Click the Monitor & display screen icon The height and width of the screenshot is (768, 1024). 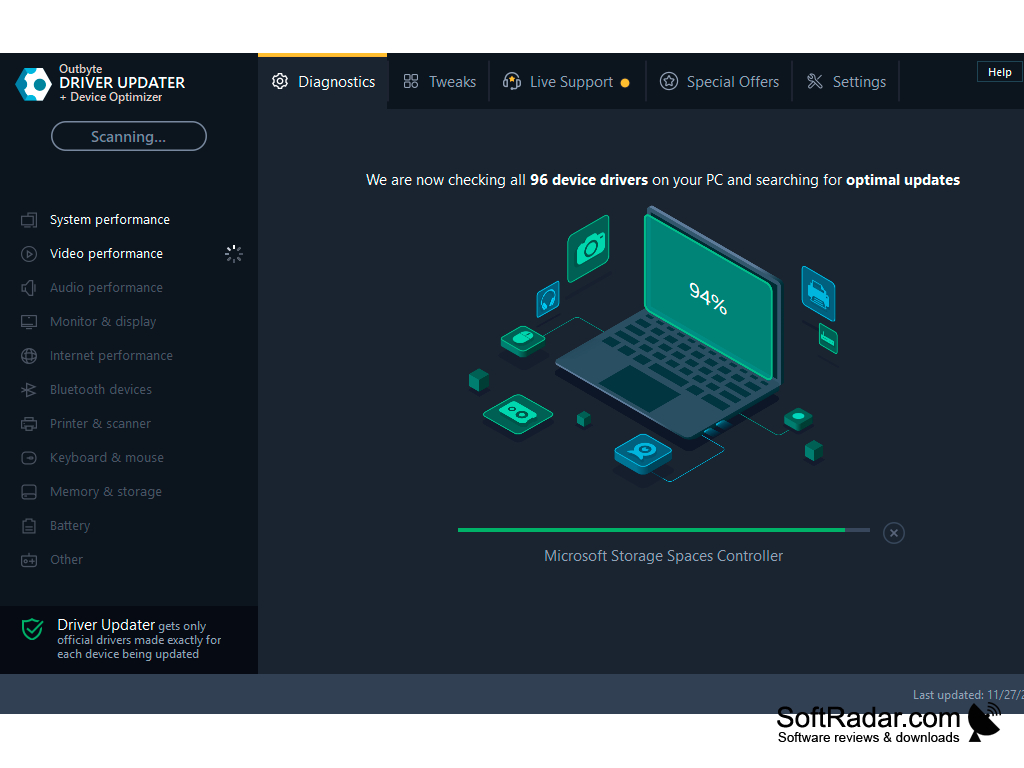[x=29, y=322]
